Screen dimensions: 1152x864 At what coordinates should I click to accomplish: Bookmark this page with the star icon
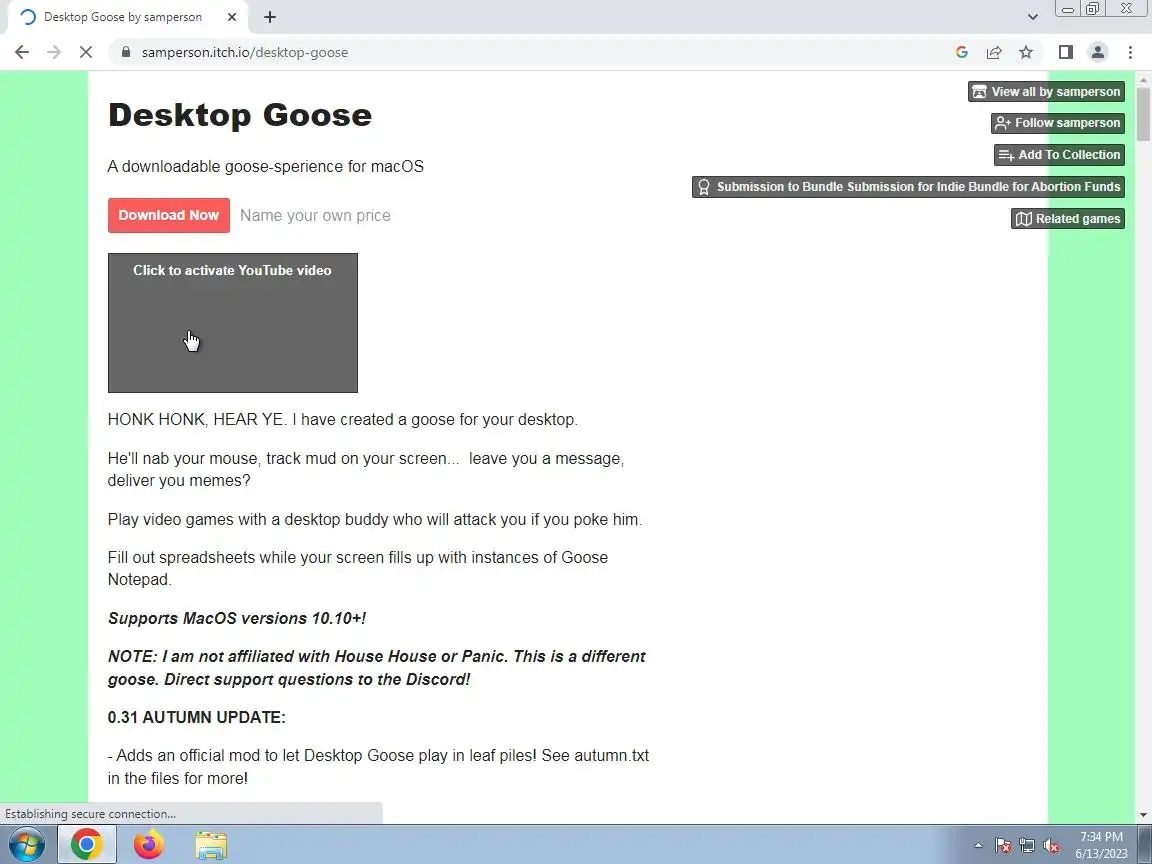click(x=1026, y=52)
